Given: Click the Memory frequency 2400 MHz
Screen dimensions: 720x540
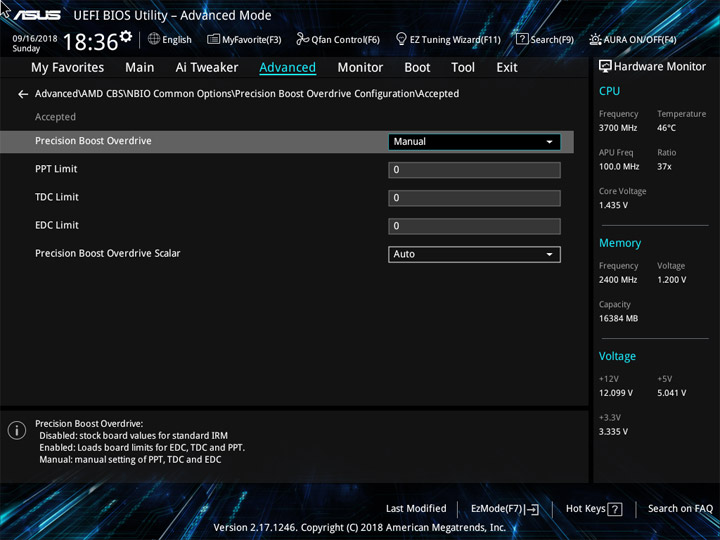Looking at the screenshot, I should click(618, 280).
